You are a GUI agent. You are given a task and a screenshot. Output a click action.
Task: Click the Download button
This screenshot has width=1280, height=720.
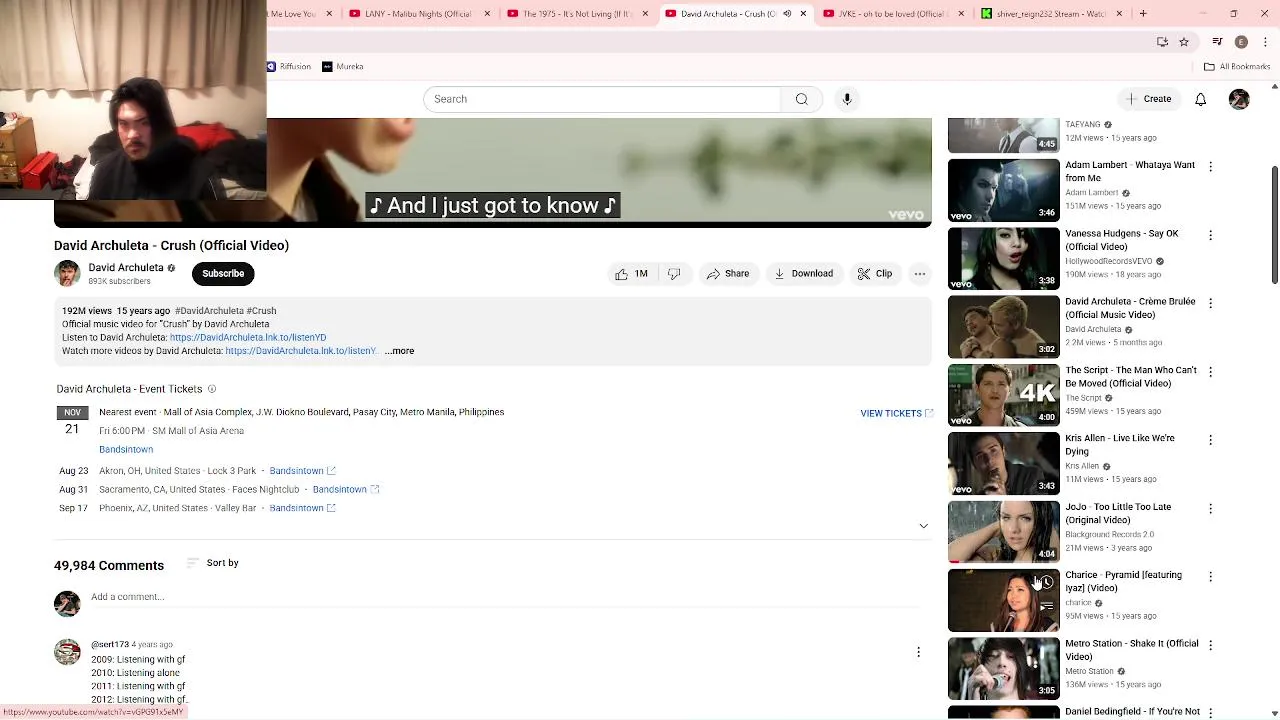click(803, 274)
